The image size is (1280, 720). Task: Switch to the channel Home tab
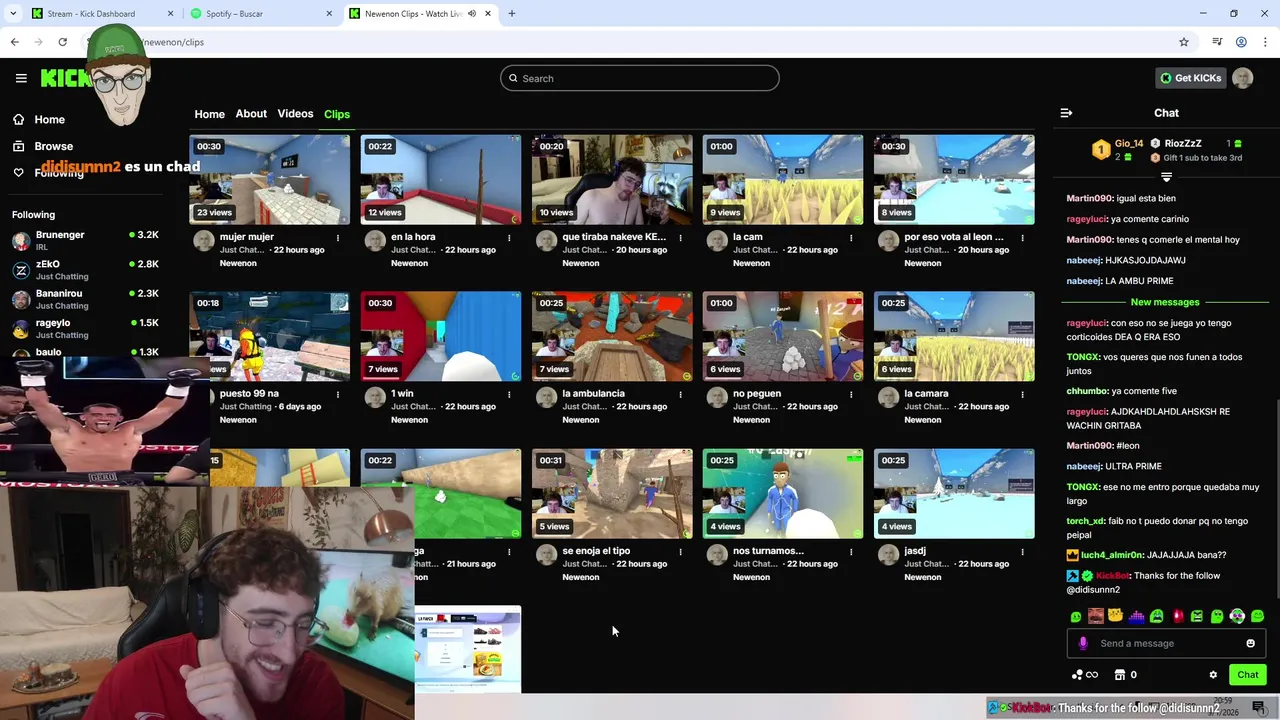point(209,114)
